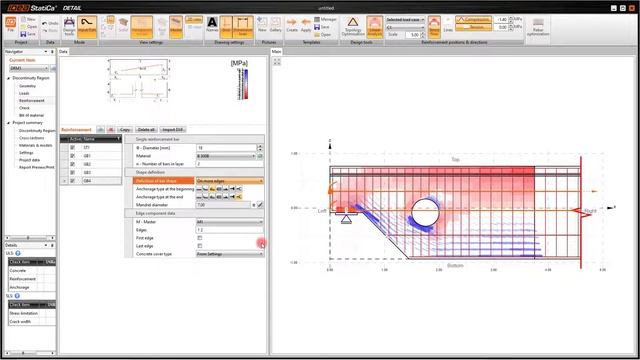Open Definition of bar shape dropdown
The image size is (640, 360).
[x=229, y=180]
